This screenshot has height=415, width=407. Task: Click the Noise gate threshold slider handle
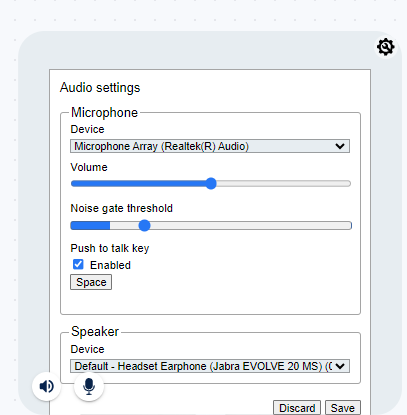coord(144,226)
